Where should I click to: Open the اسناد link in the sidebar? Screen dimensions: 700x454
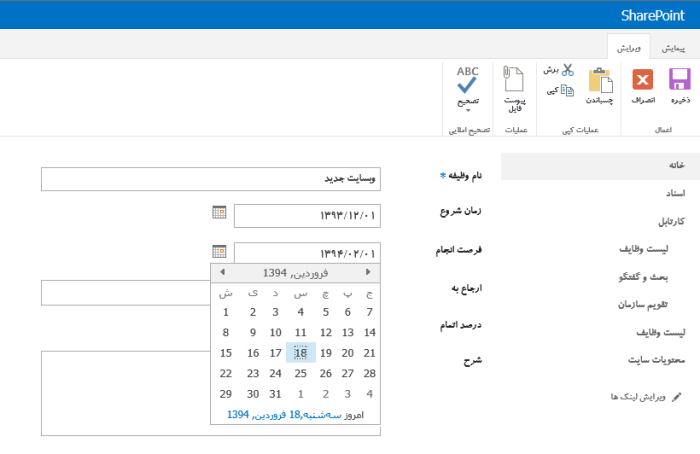pyautogui.click(x=675, y=193)
